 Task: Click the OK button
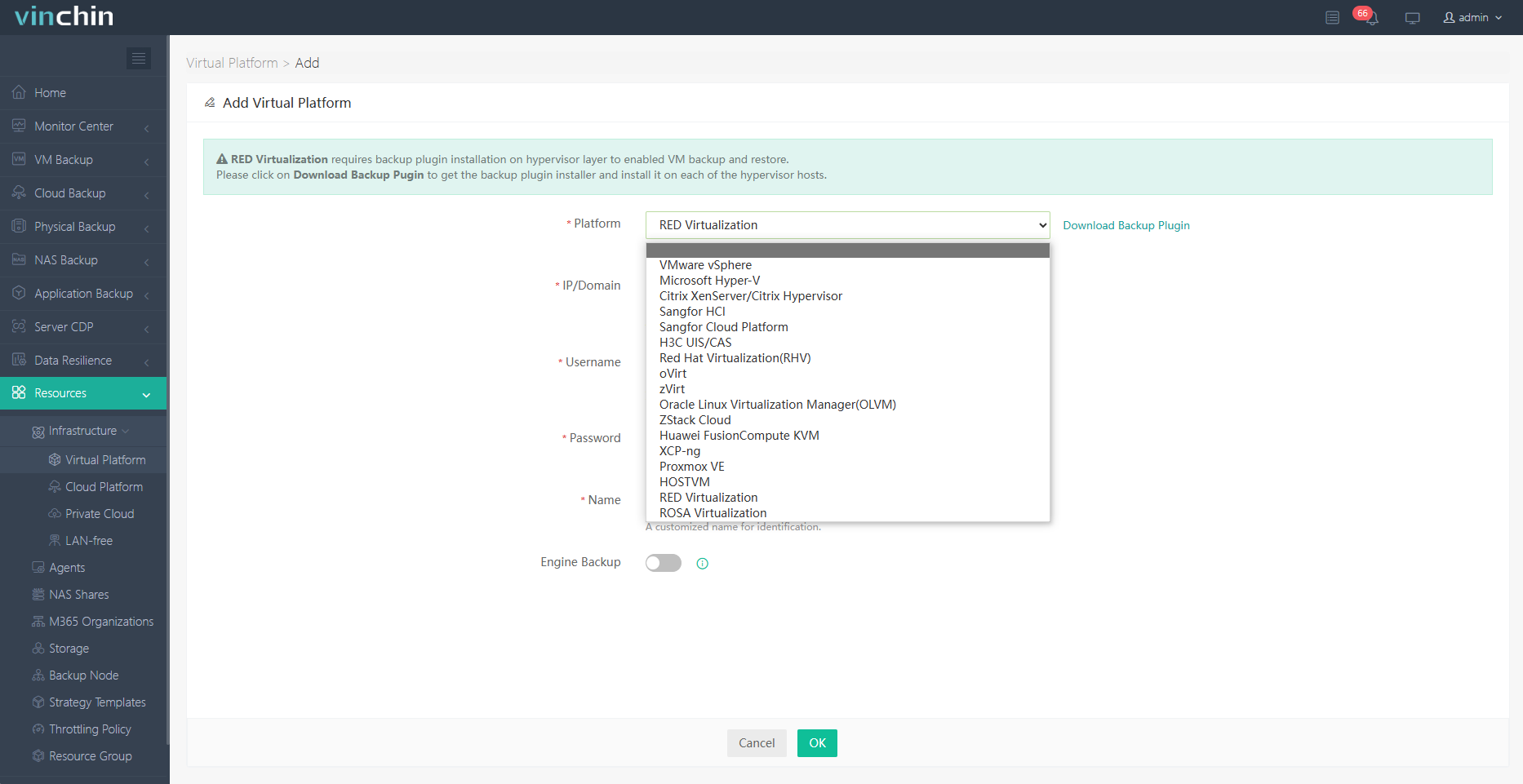[x=817, y=743]
